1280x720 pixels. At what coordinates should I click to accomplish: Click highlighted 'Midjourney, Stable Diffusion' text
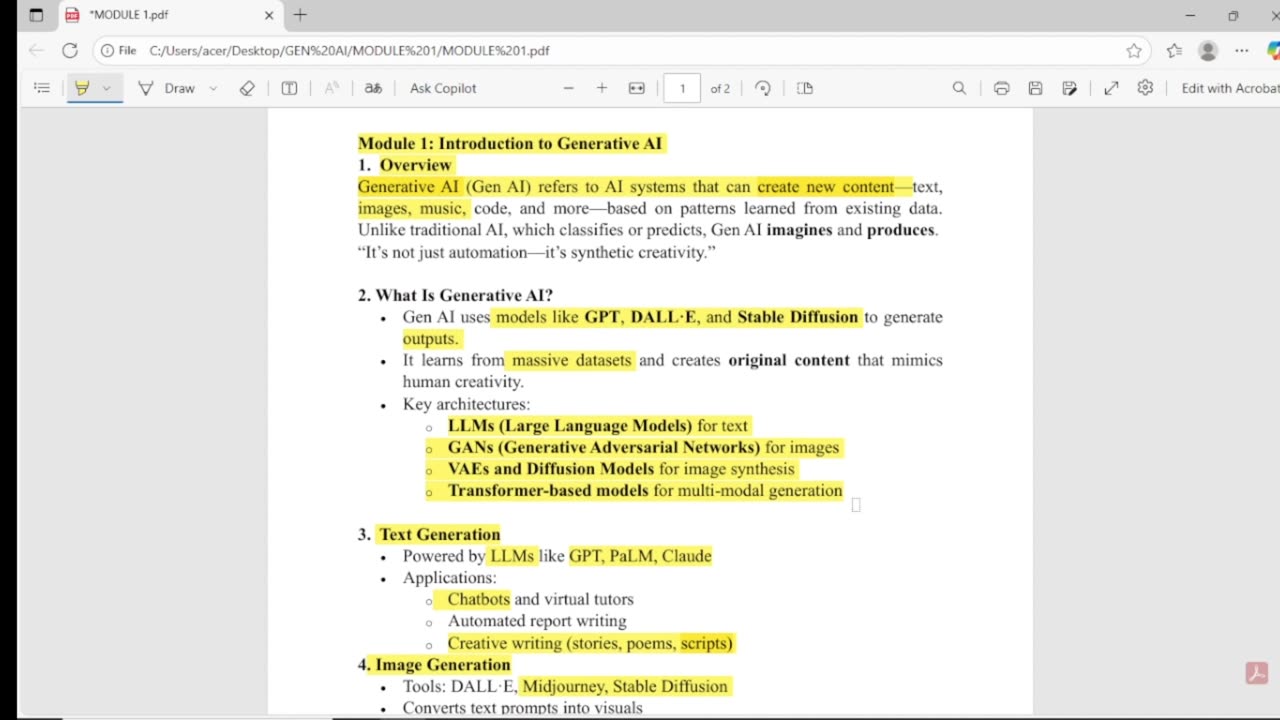pos(624,686)
